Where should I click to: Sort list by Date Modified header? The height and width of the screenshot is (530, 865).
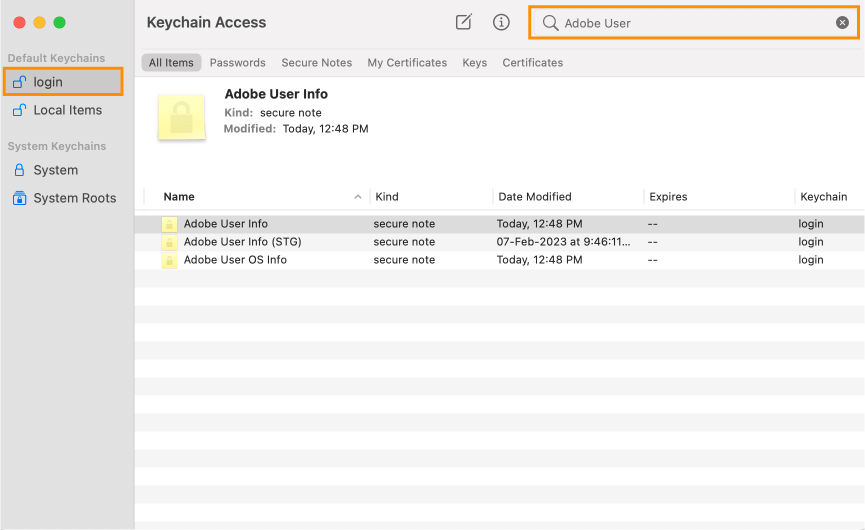(535, 197)
